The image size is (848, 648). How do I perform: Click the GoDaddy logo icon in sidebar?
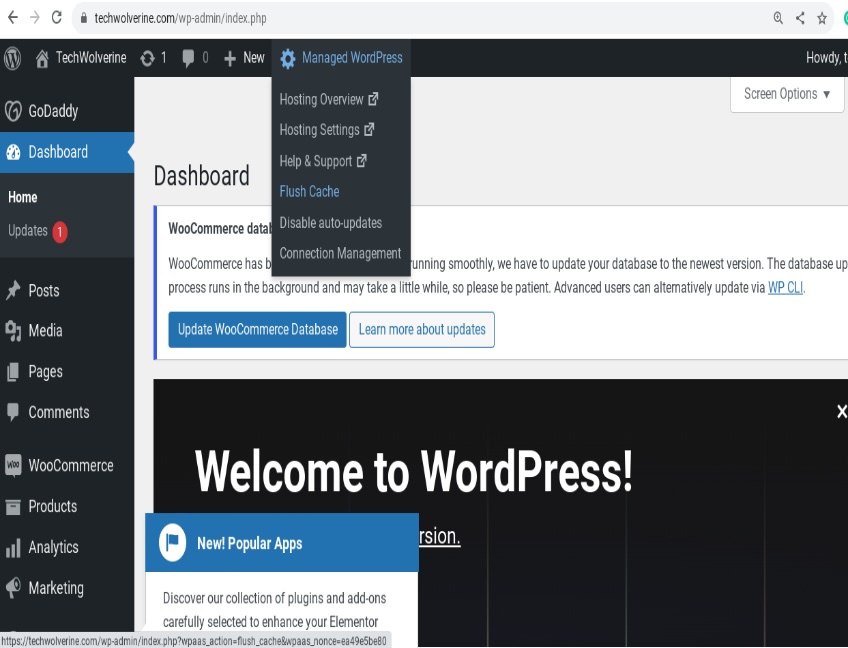pyautogui.click(x=13, y=111)
